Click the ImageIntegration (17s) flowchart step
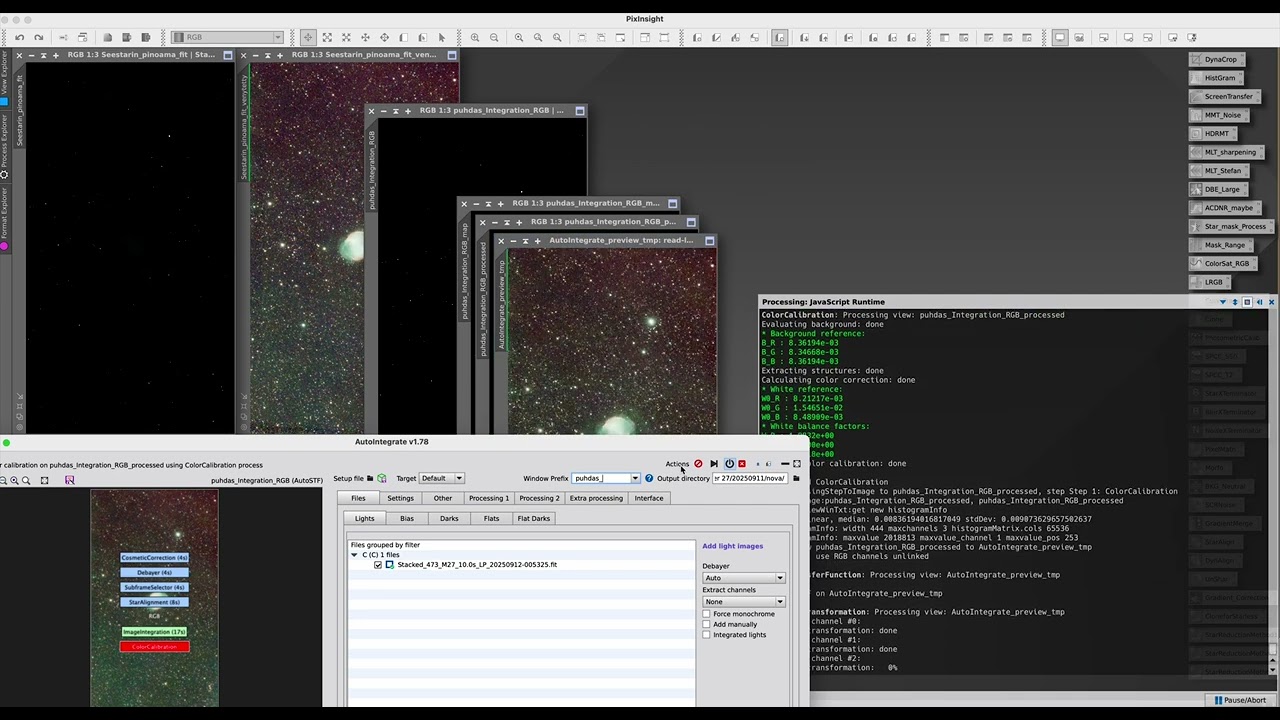 [154, 632]
